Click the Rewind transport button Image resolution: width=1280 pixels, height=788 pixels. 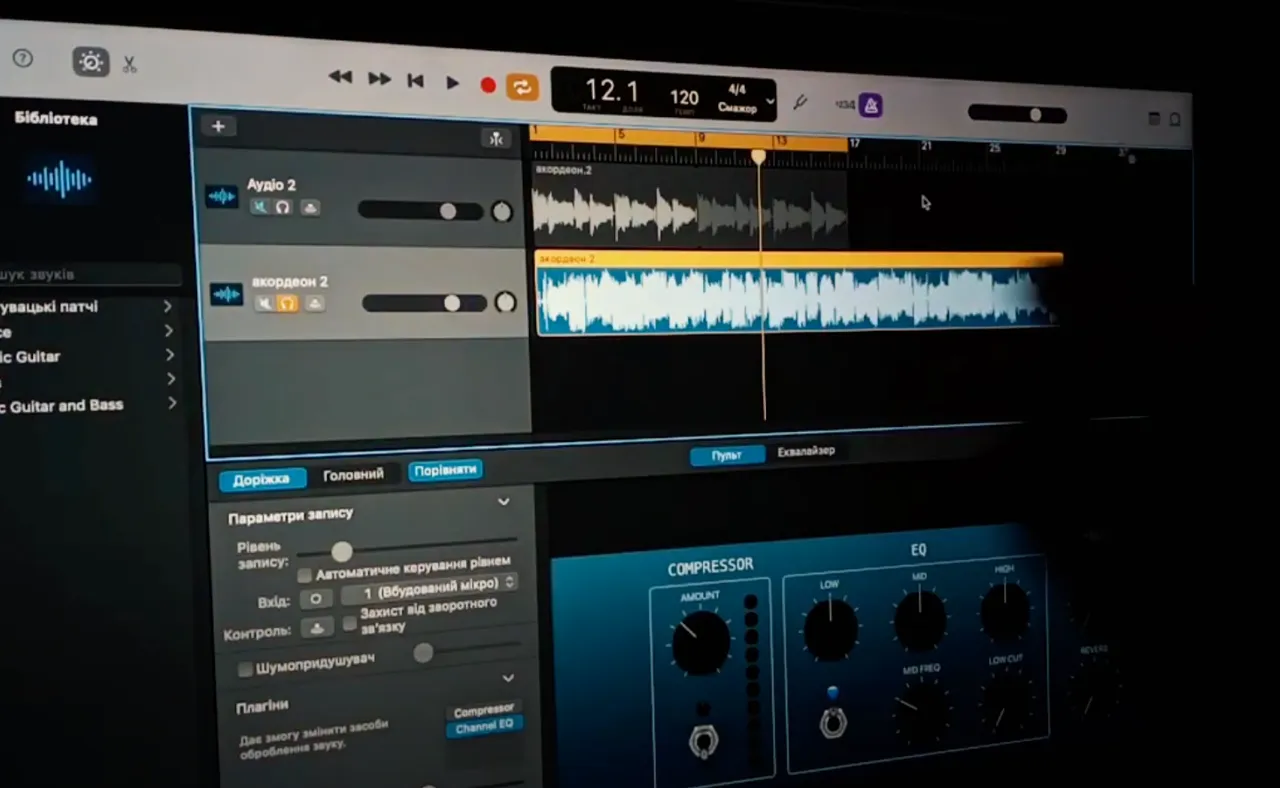pyautogui.click(x=340, y=77)
